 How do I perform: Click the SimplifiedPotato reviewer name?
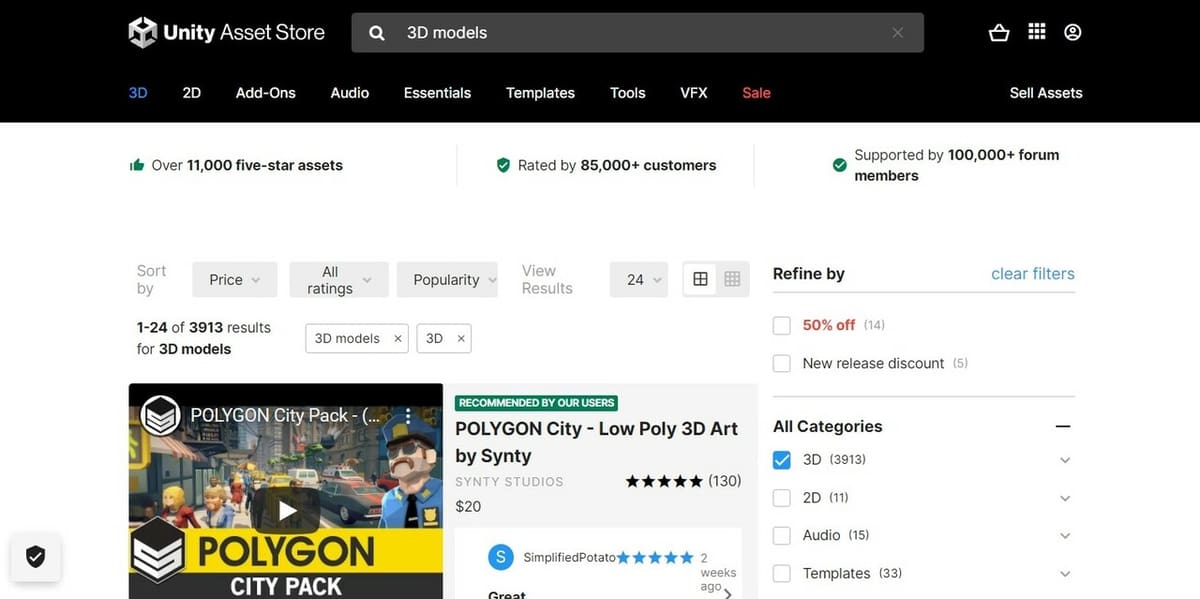569,557
